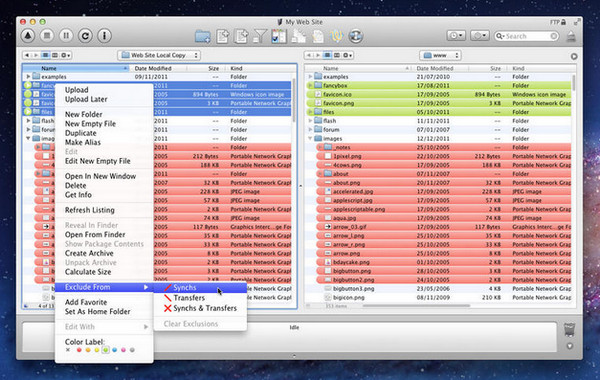600x380 pixels.
Task: Expand the forum folder in right pane
Action: click(310, 130)
